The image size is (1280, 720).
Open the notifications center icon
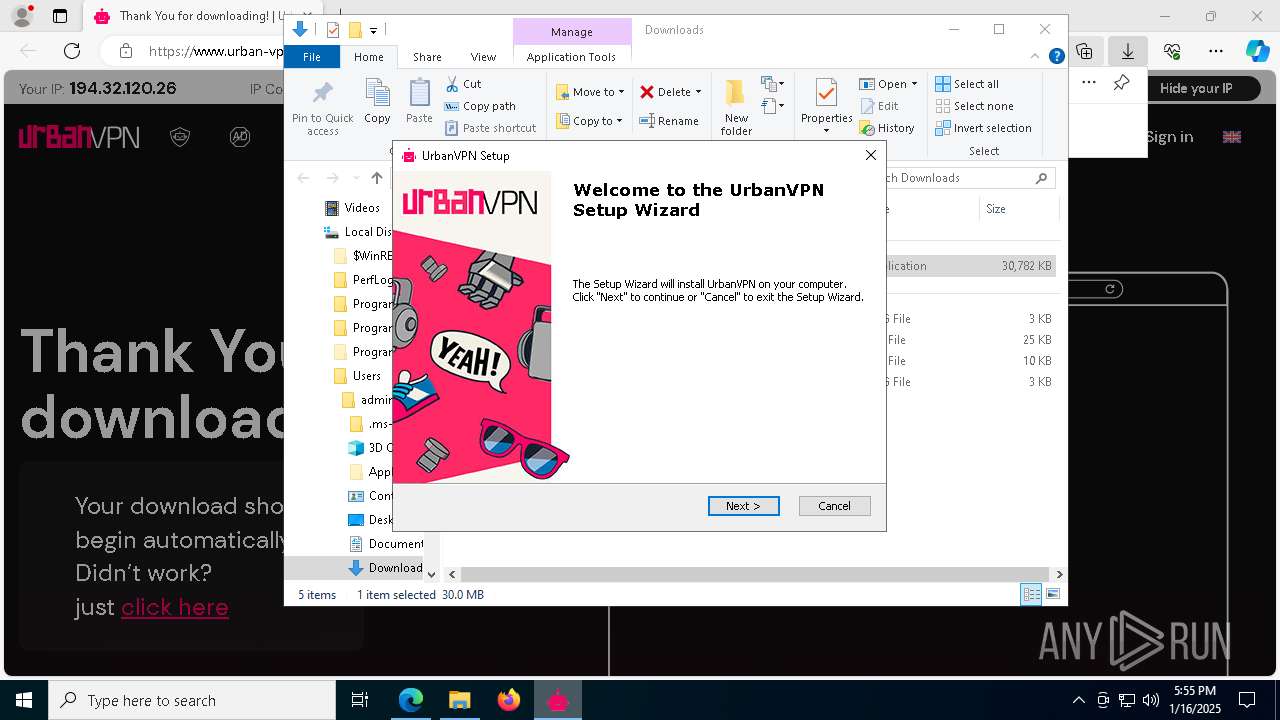pyautogui.click(x=1247, y=700)
